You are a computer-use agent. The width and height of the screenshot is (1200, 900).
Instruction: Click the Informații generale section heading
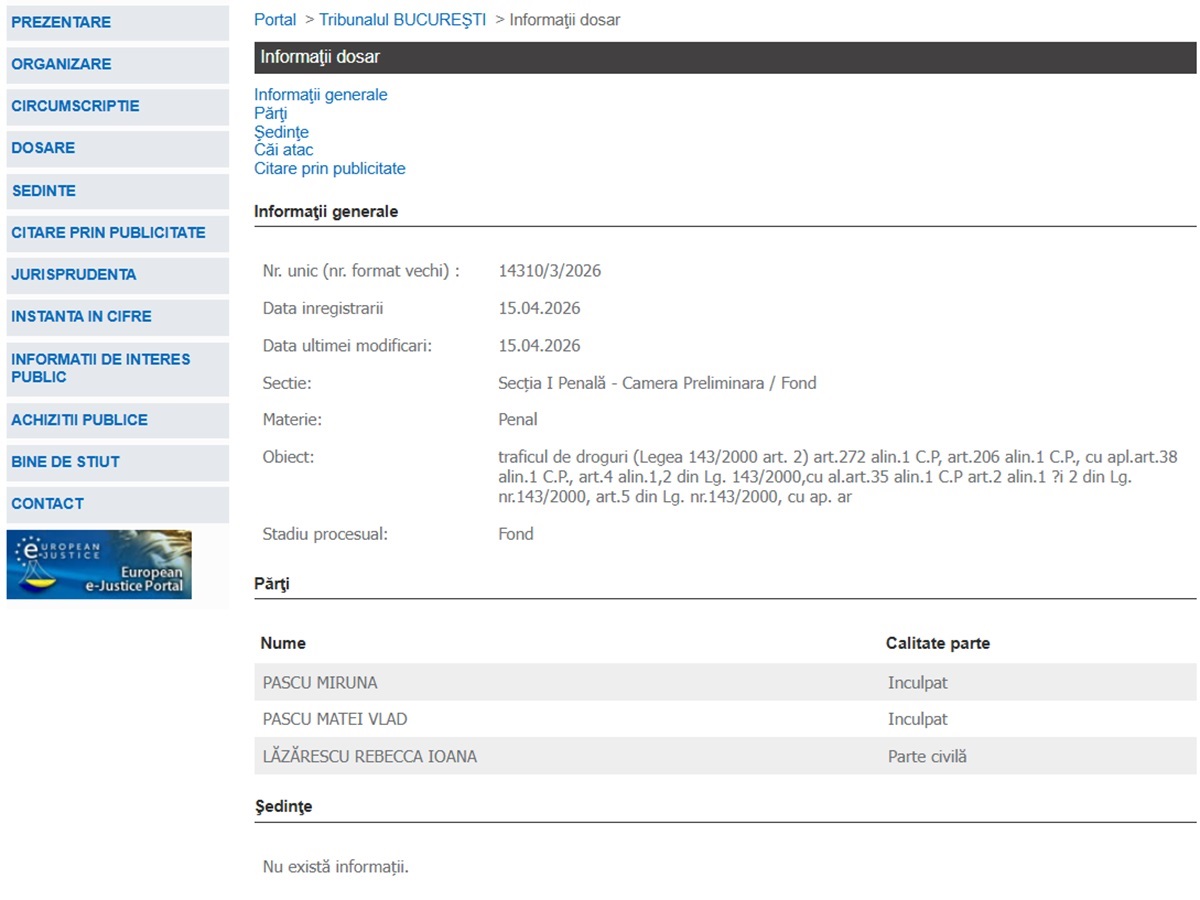click(326, 212)
